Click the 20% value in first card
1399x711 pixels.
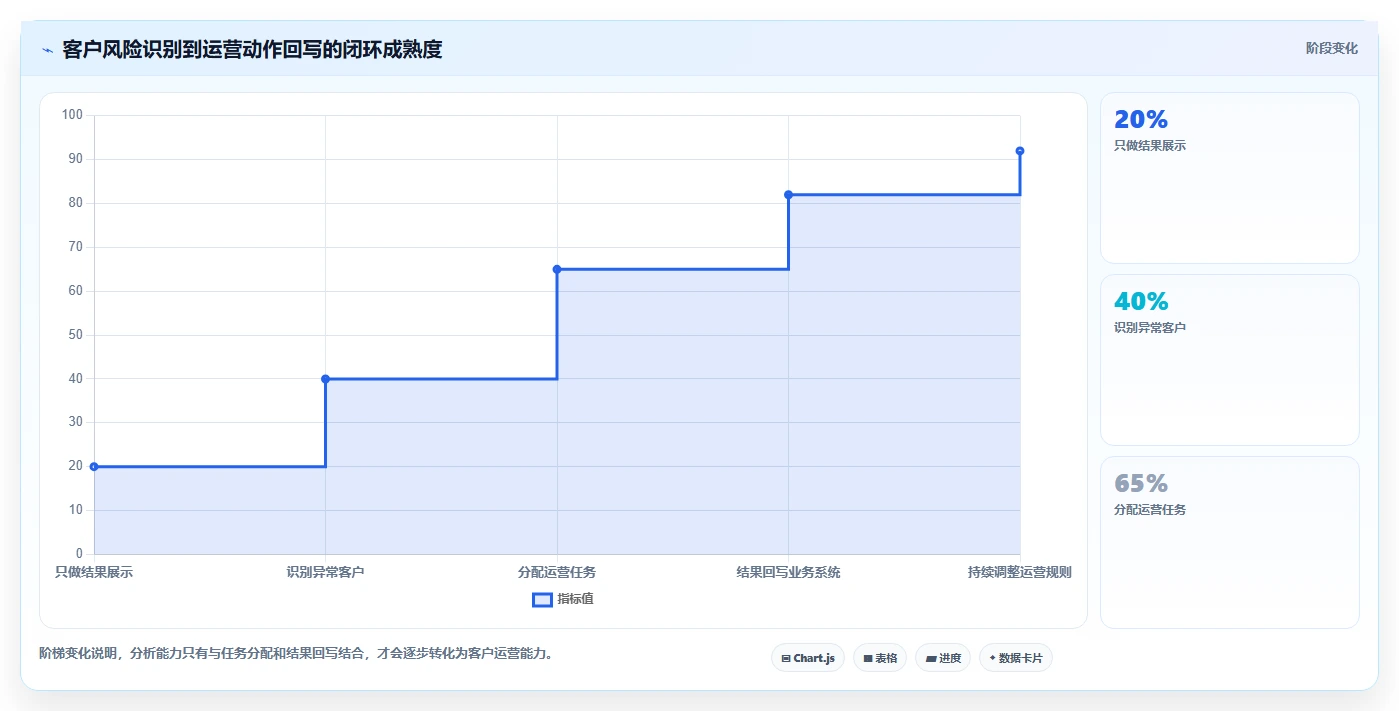click(1141, 120)
